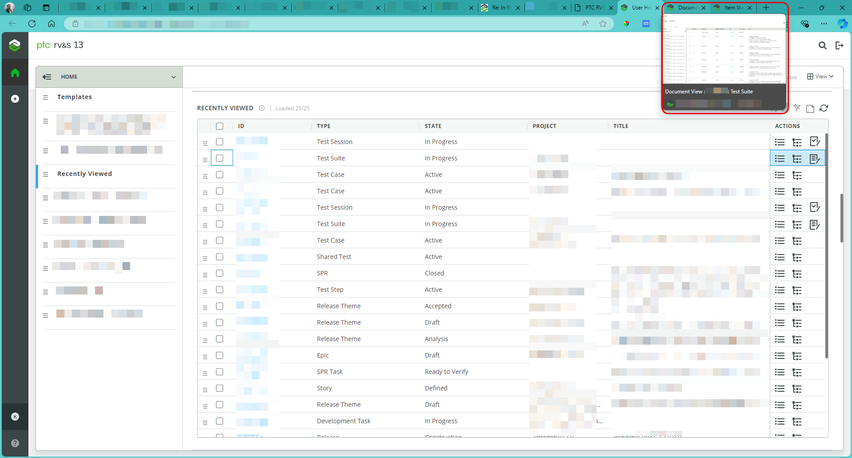Open document view for the SPR row

(x=780, y=274)
